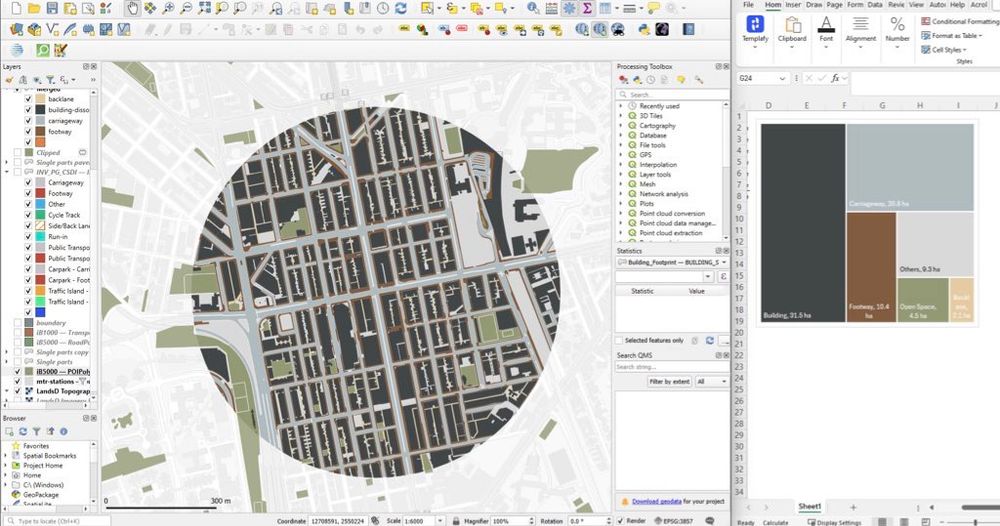Toggle Run-in category checkbox
The image size is (1000, 526).
pos(28,237)
